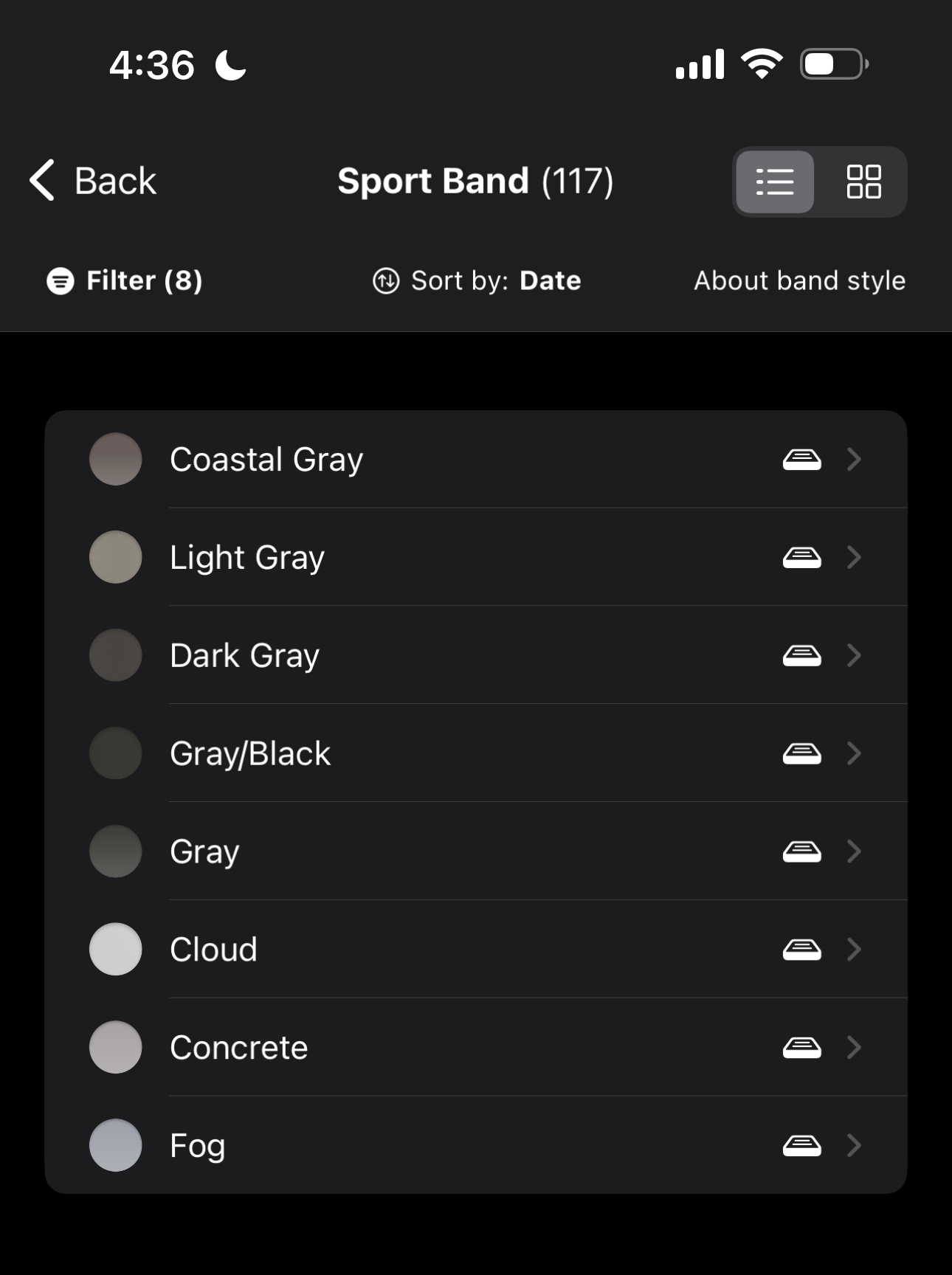
Task: Open About band style
Action: pyautogui.click(x=799, y=281)
